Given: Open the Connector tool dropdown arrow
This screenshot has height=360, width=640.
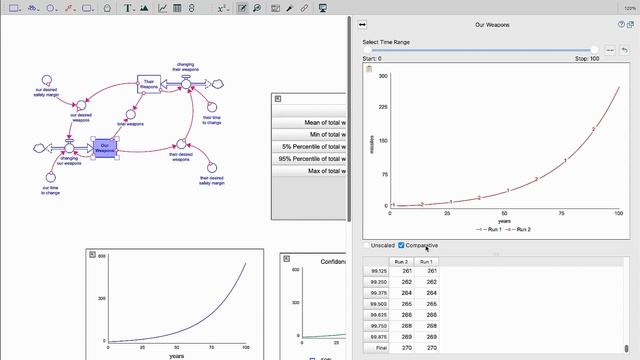Looking at the screenshot, I should 74,9.
